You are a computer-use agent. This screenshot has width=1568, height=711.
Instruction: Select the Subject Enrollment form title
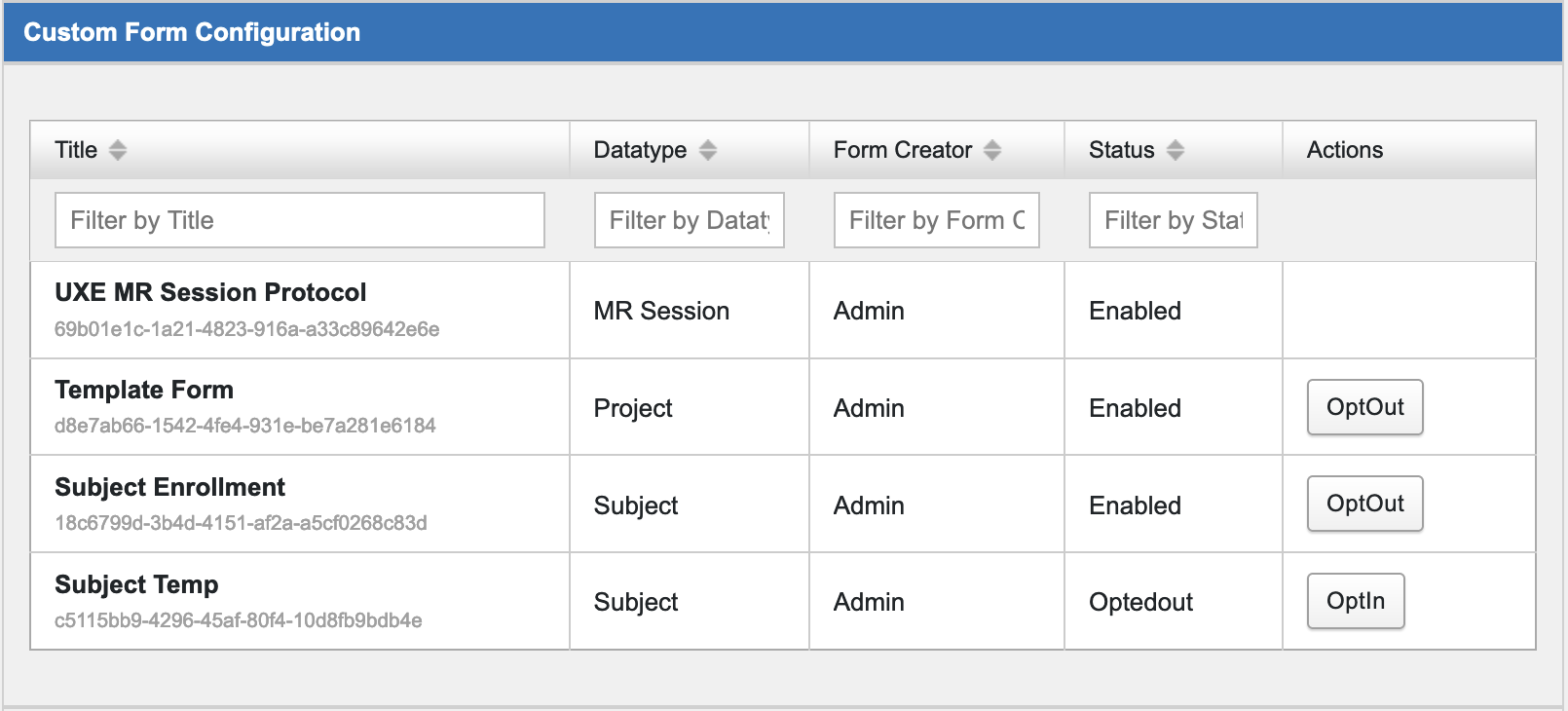(169, 487)
